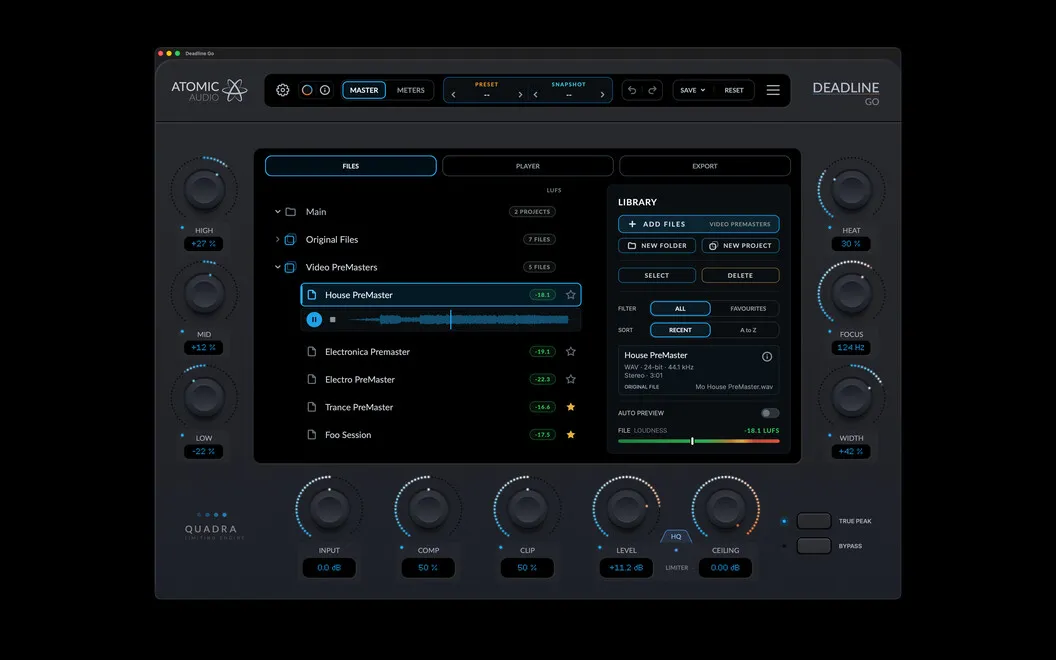Click the Video PreMasters project icon
The image size is (1056, 660).
point(290,267)
